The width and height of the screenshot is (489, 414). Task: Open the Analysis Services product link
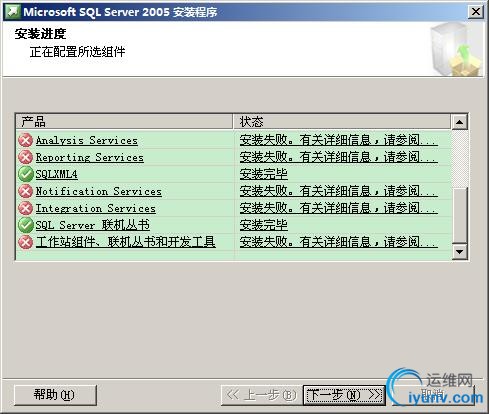click(x=87, y=140)
